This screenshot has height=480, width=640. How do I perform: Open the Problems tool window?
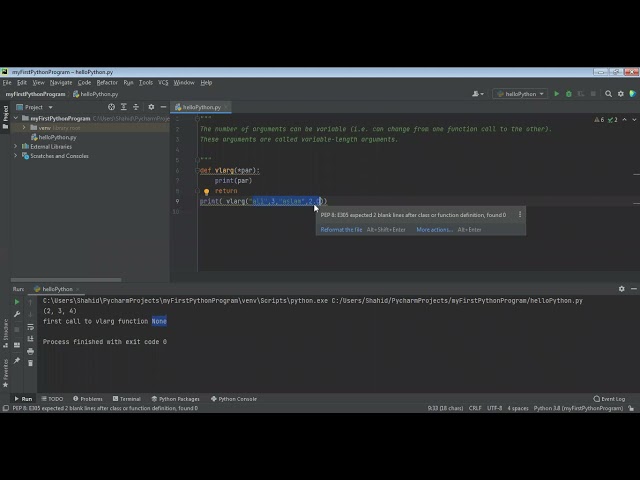point(88,399)
